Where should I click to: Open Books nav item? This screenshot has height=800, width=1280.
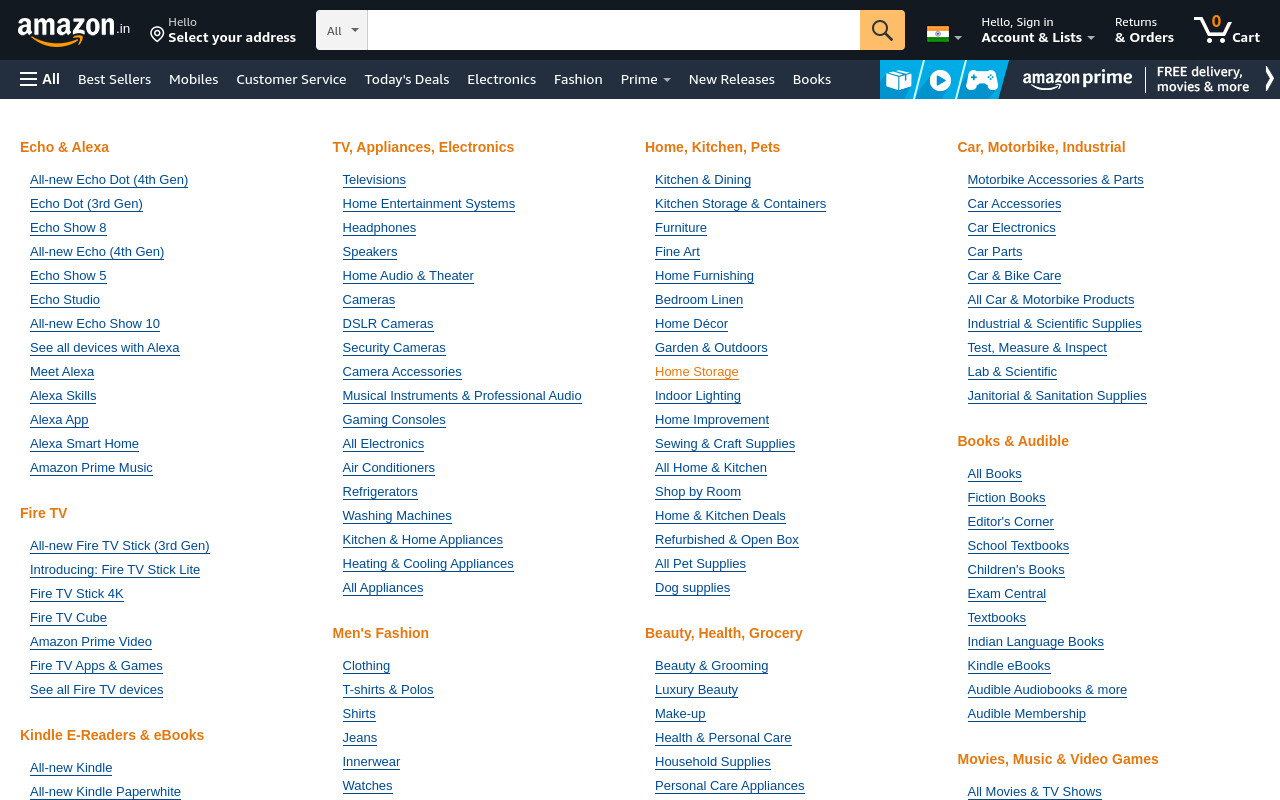811,79
